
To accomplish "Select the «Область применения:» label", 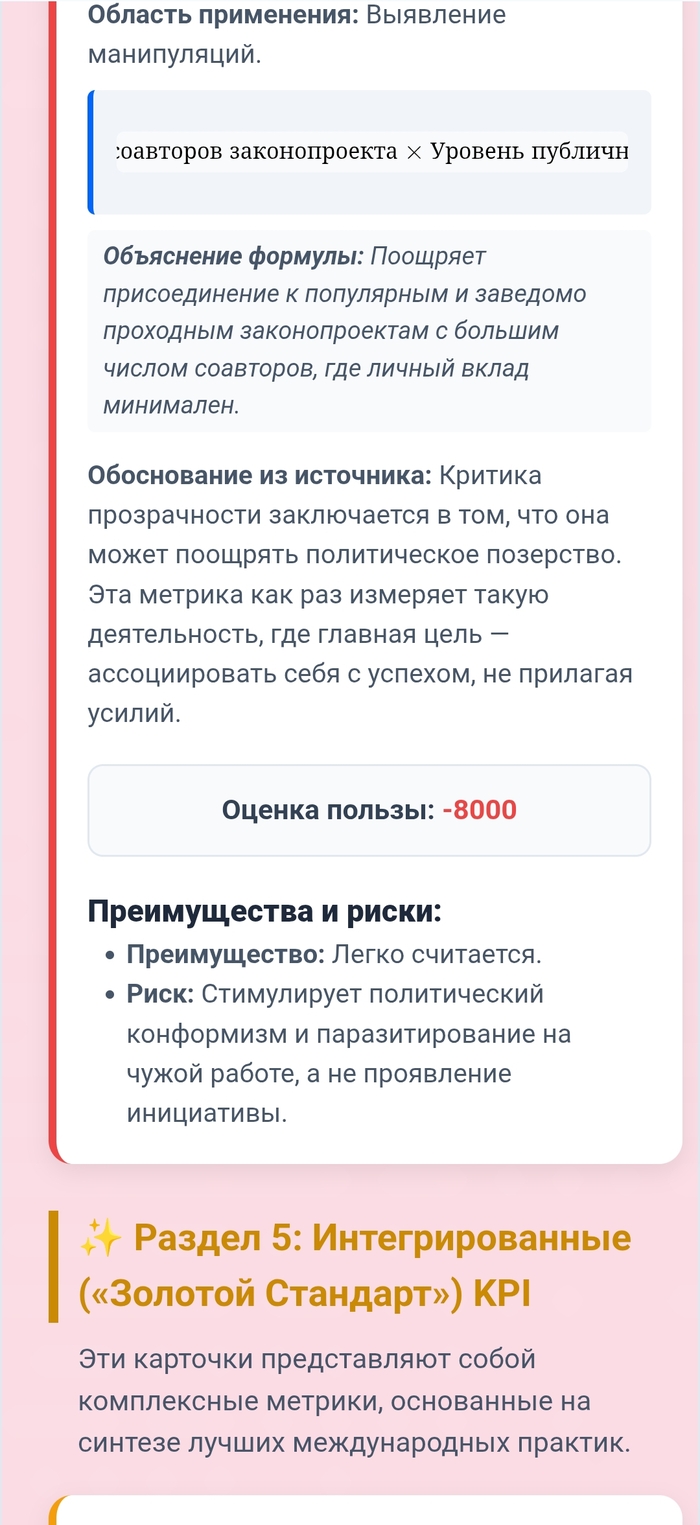I will pos(224,15).
